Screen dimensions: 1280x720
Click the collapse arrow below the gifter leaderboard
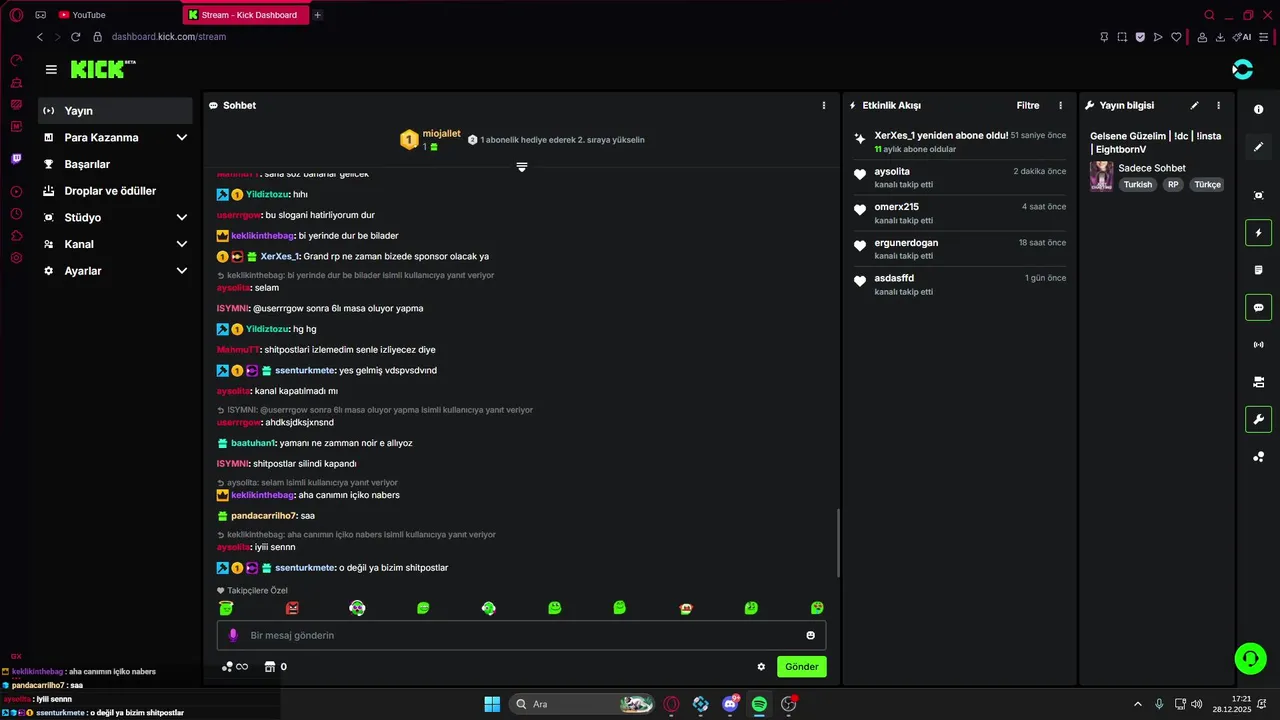[521, 167]
